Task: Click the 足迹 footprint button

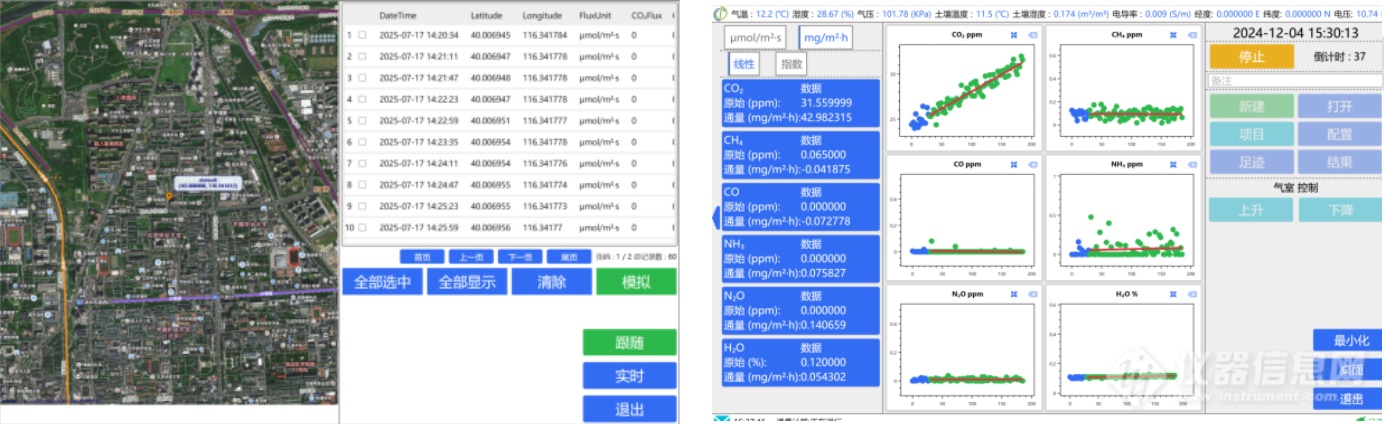Action: click(1252, 161)
